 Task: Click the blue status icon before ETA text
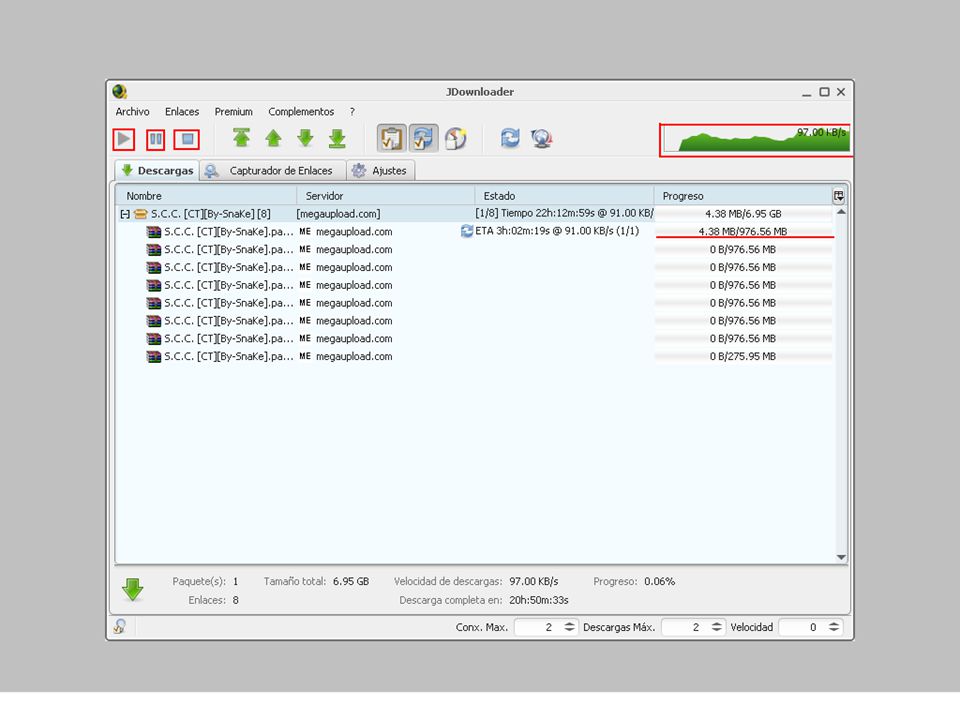pos(467,231)
